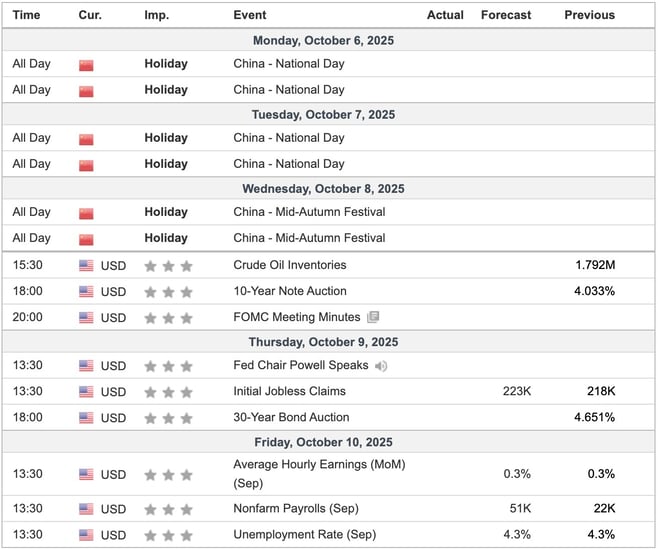Click the document icon next to FOMC Meeting Minutes
This screenshot has width=658, height=551.
click(373, 318)
